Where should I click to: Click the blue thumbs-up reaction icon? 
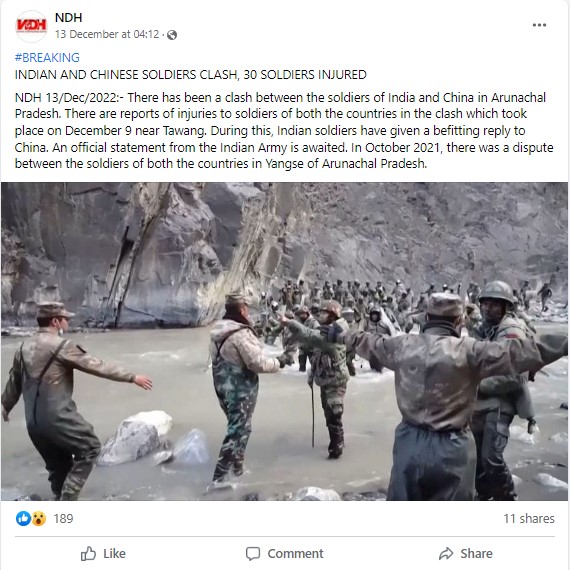(x=23, y=518)
